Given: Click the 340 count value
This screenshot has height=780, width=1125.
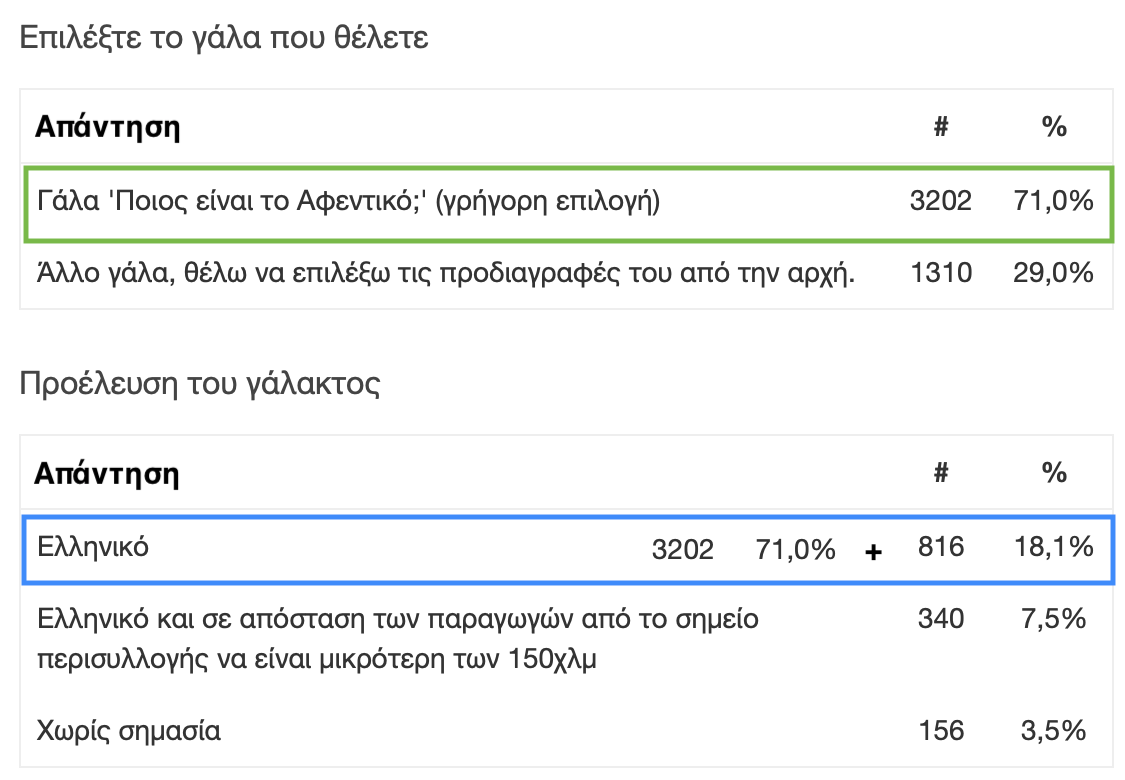Looking at the screenshot, I should tap(941, 618).
